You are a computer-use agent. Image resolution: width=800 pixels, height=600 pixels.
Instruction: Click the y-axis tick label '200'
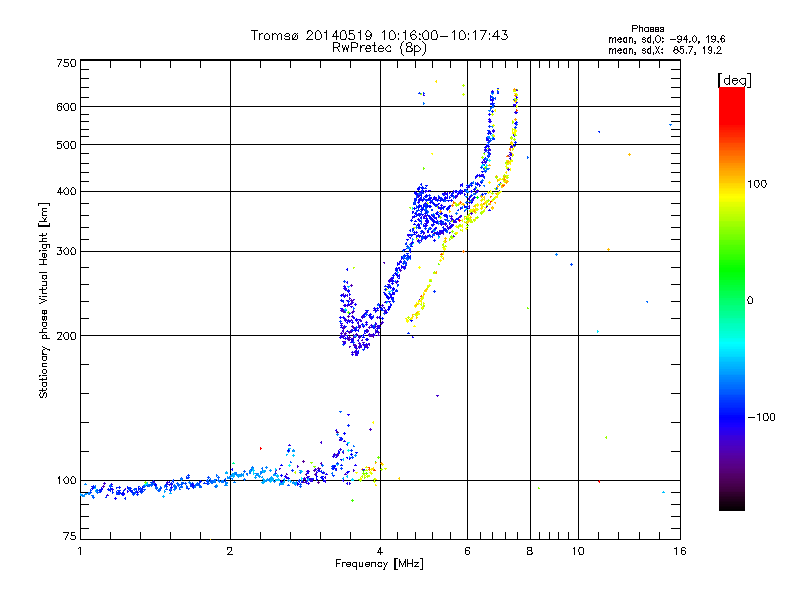66,336
